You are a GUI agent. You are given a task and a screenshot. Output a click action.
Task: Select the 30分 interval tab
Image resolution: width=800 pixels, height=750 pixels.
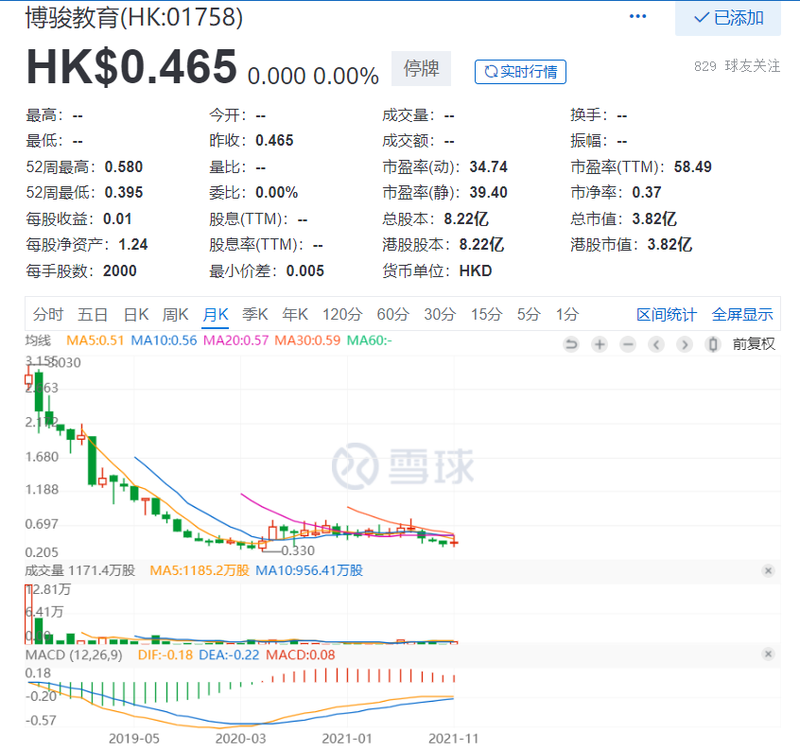pos(440,314)
